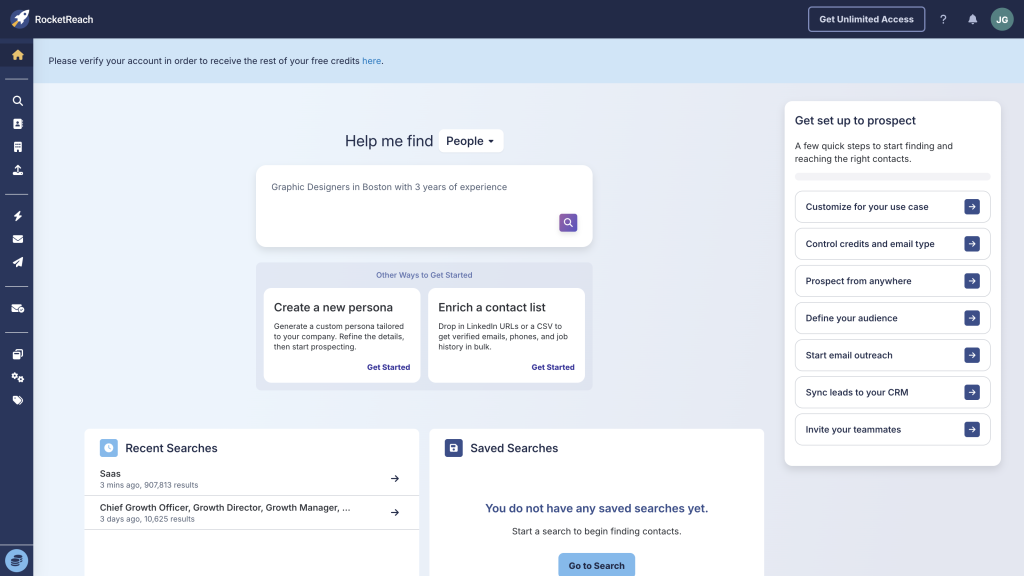Click the RocketReach brand name text
The height and width of the screenshot is (576, 1024).
point(64,20)
